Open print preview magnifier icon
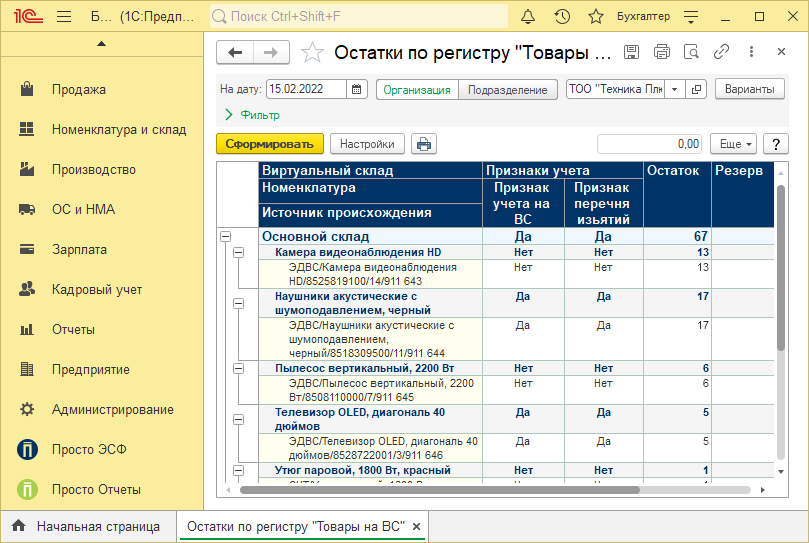The width and height of the screenshot is (809, 543). (x=691, y=52)
